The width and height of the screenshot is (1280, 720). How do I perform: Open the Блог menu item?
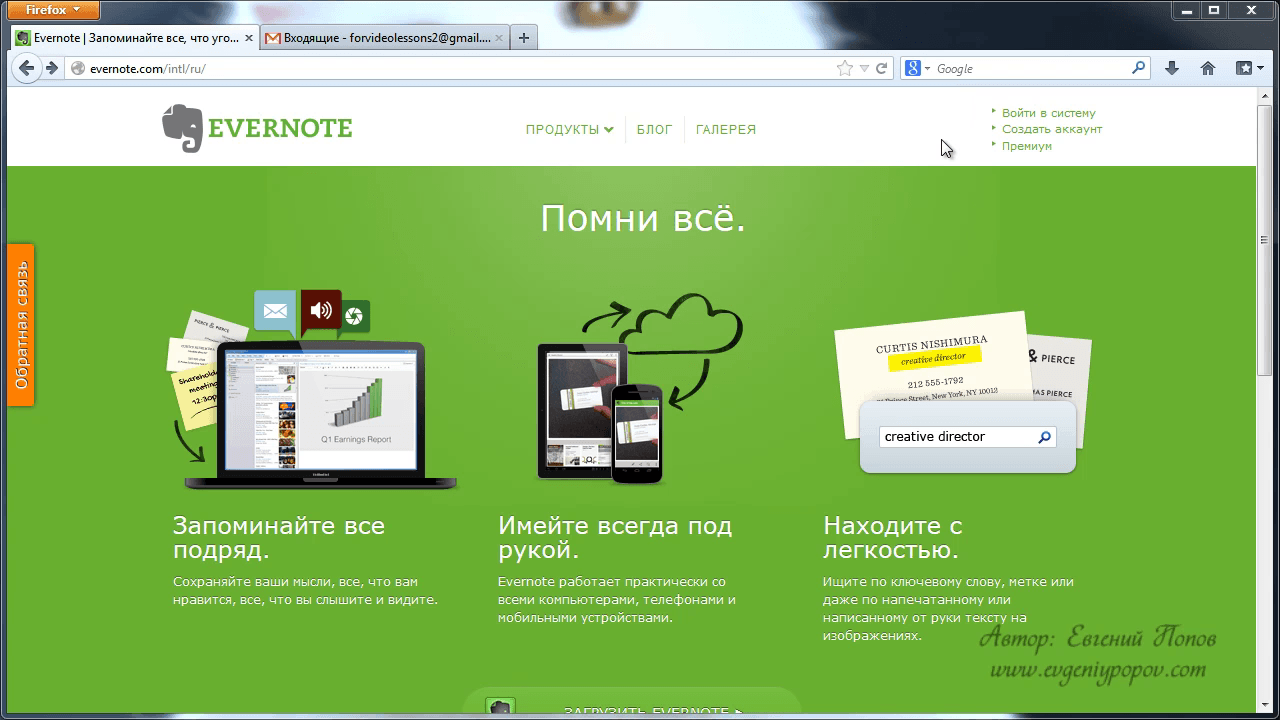(654, 129)
